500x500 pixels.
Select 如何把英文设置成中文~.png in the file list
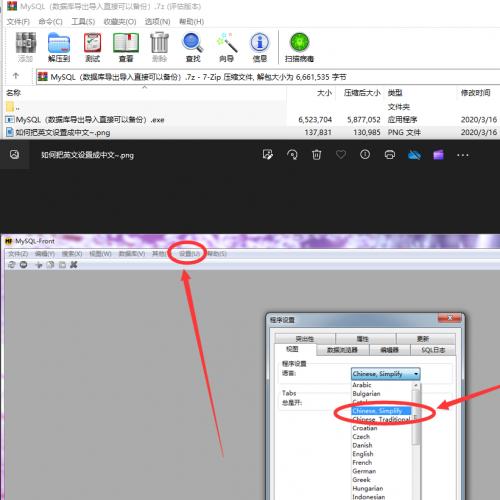(250, 132)
